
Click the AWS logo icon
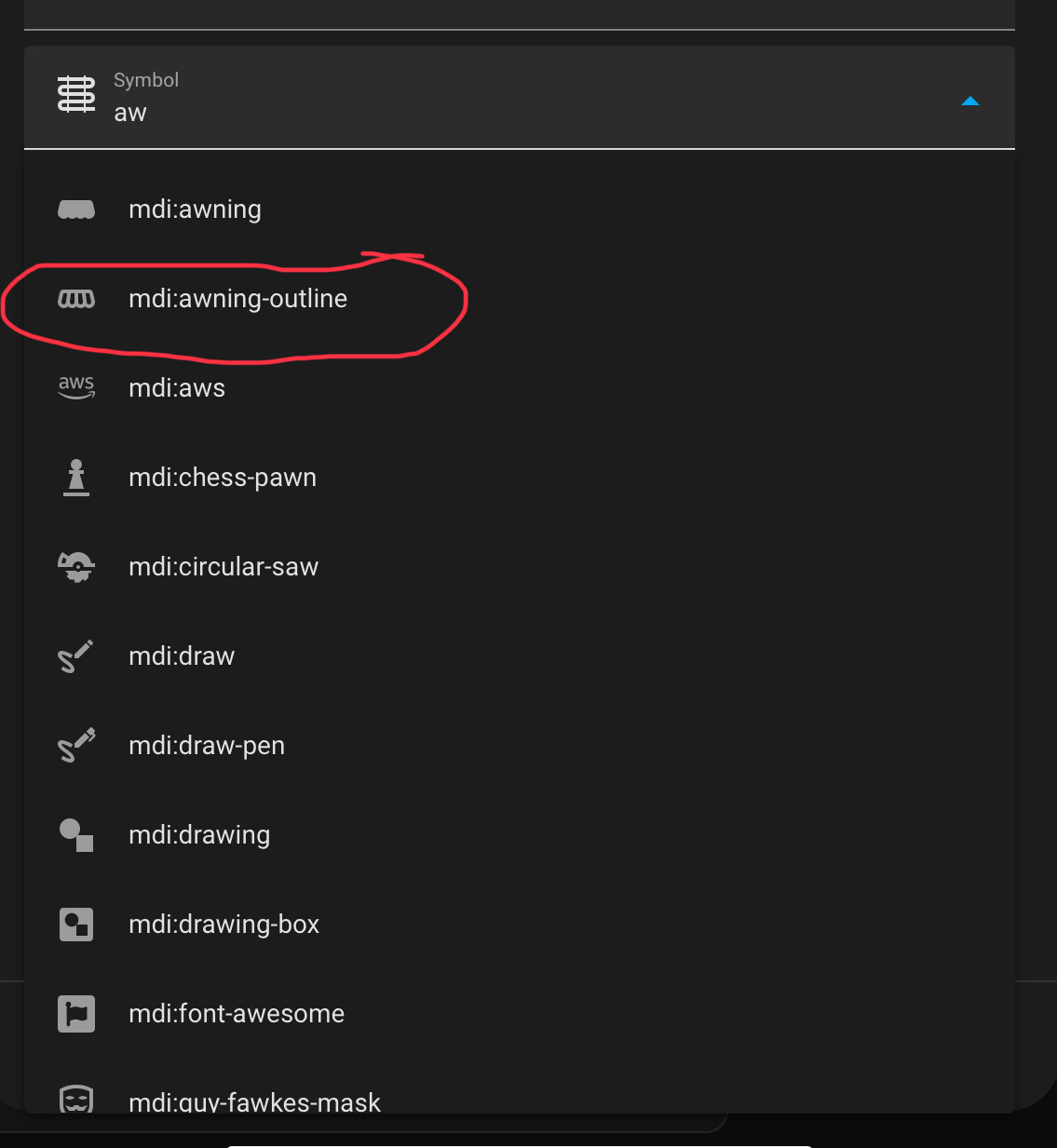pyautogui.click(x=76, y=387)
